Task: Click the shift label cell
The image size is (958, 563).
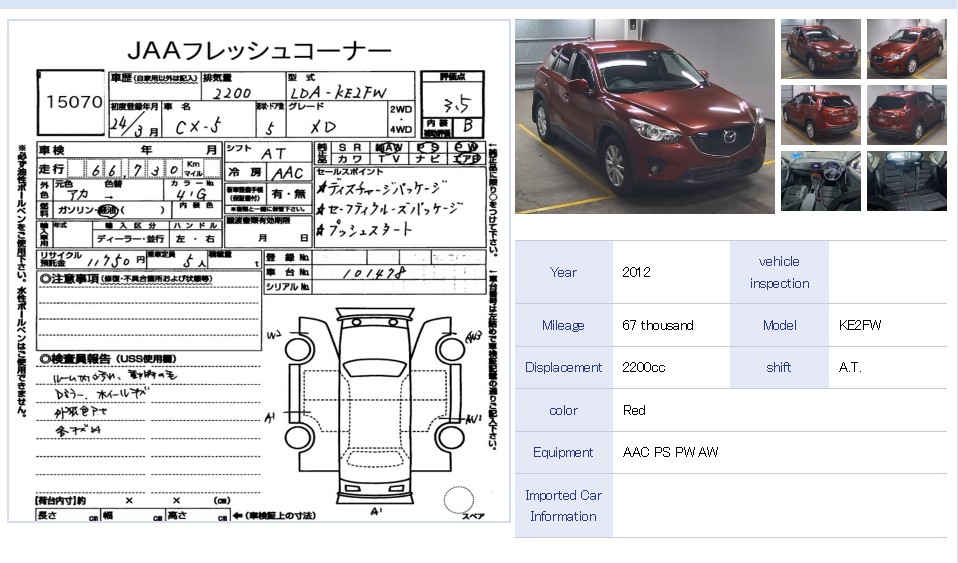Action: [779, 367]
